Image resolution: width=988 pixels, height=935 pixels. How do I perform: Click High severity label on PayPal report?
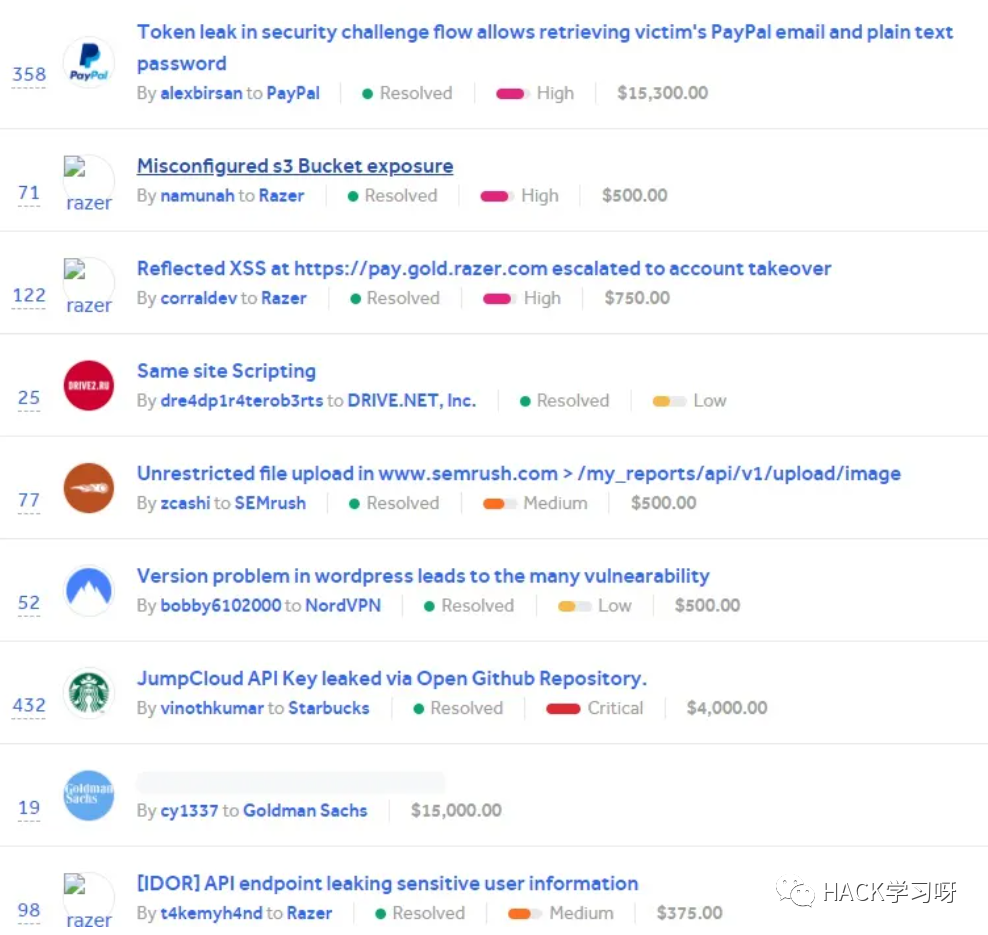tap(555, 93)
